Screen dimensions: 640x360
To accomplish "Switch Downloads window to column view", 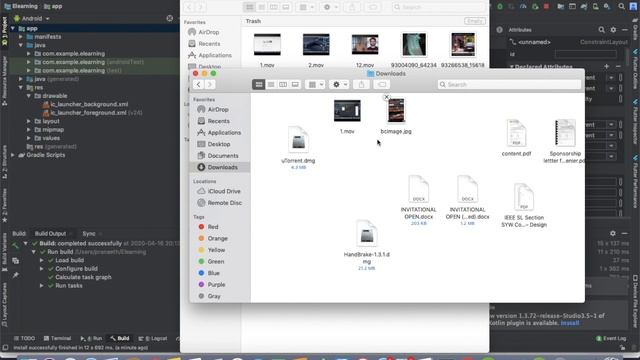I will pos(282,84).
